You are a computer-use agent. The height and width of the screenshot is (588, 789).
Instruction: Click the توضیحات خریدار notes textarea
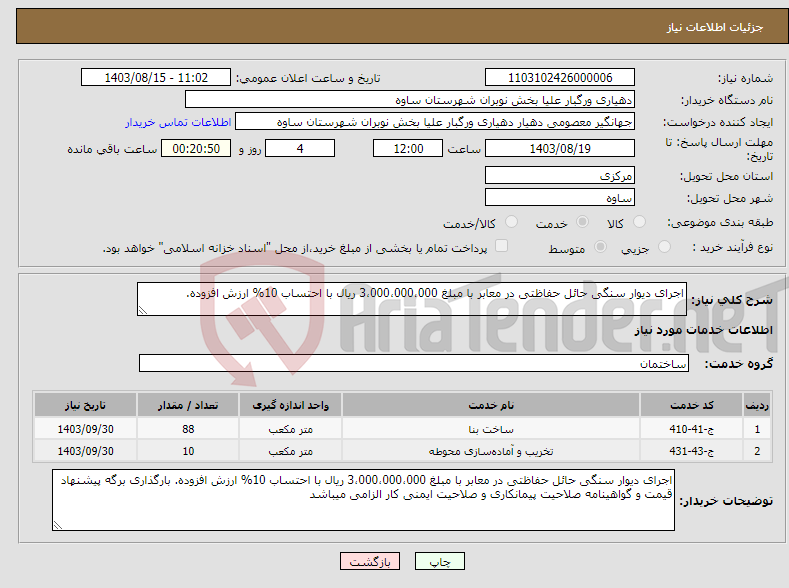pos(363,500)
